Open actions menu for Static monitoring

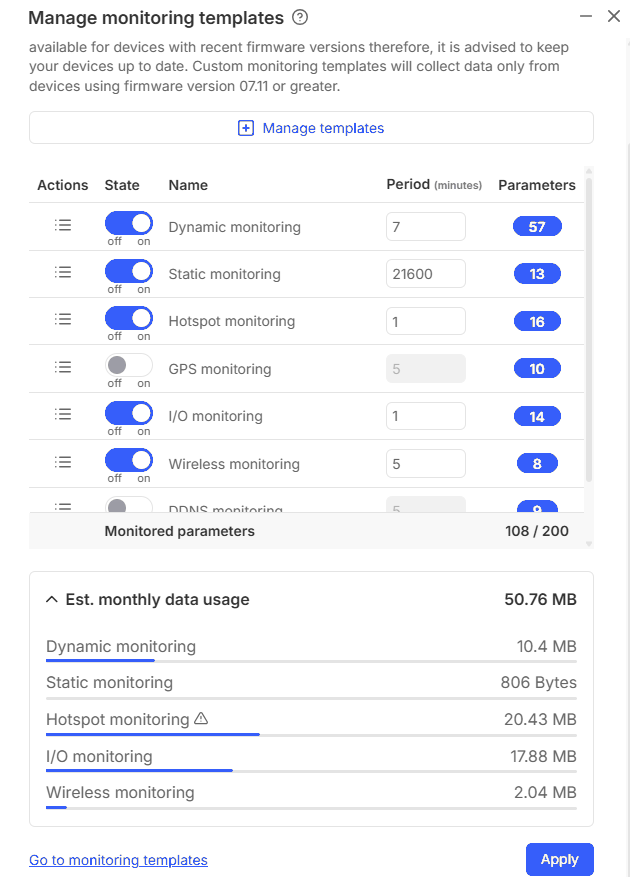point(63,273)
